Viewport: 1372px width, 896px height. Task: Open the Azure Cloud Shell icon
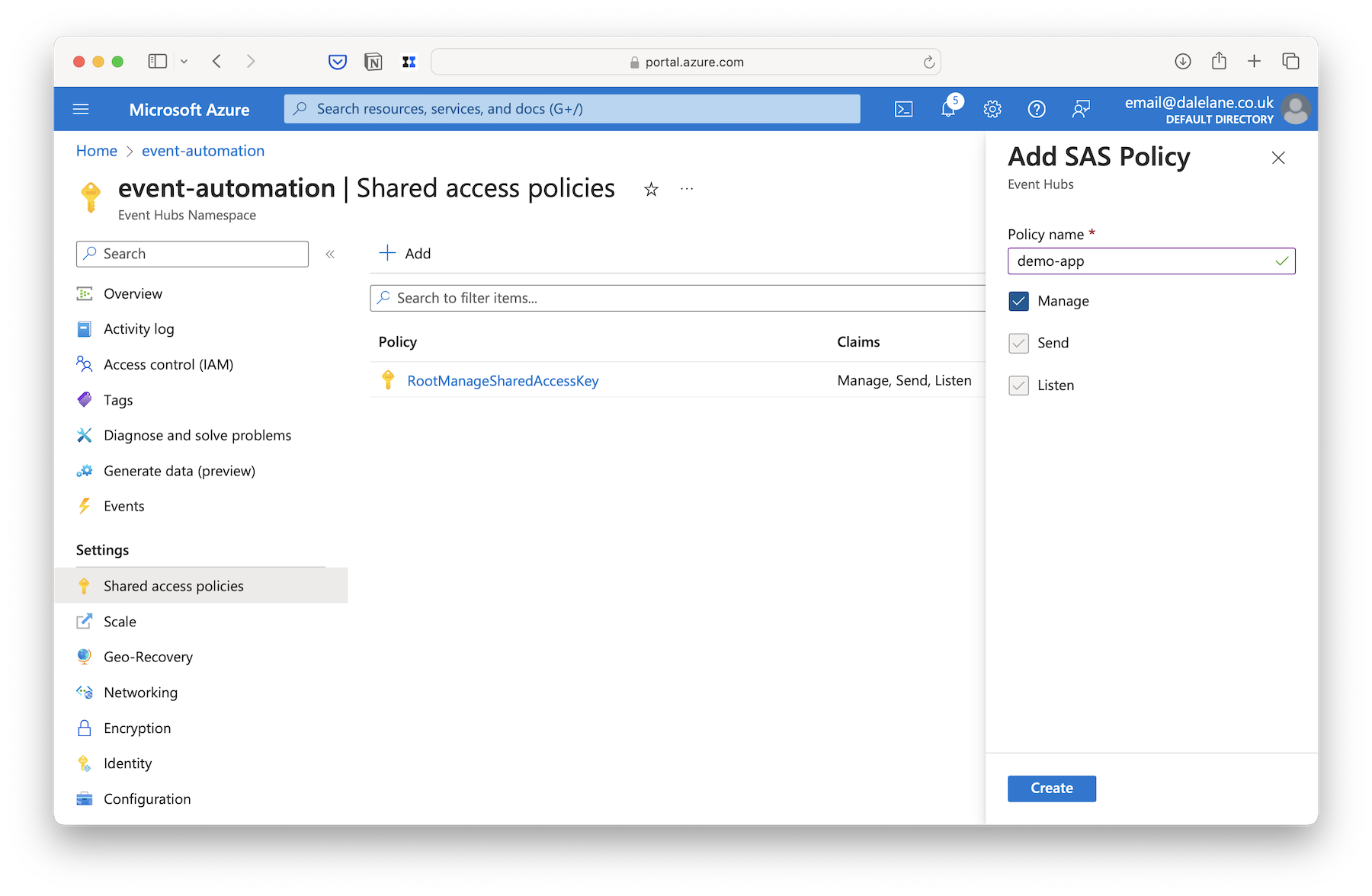(x=903, y=109)
